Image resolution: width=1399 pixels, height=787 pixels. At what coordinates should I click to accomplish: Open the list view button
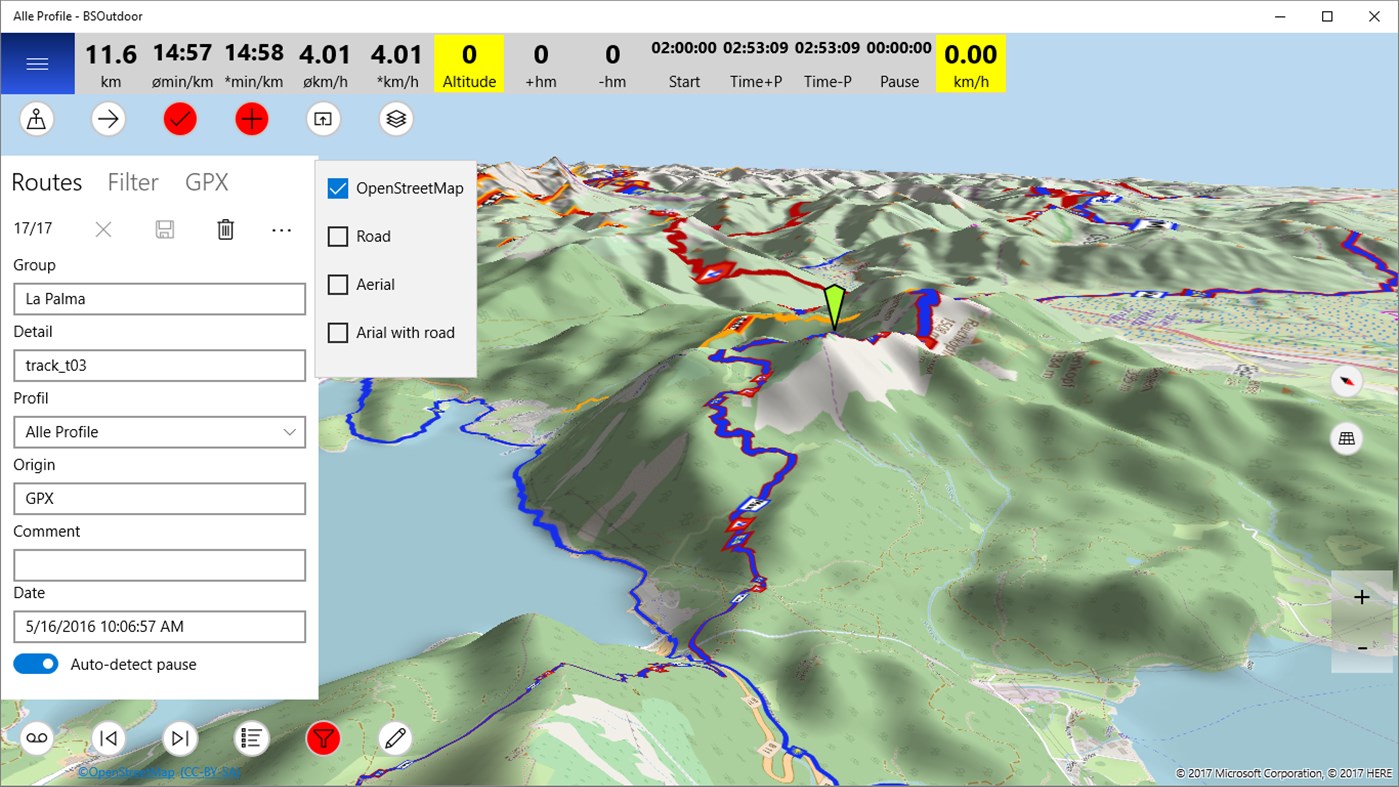coord(252,738)
